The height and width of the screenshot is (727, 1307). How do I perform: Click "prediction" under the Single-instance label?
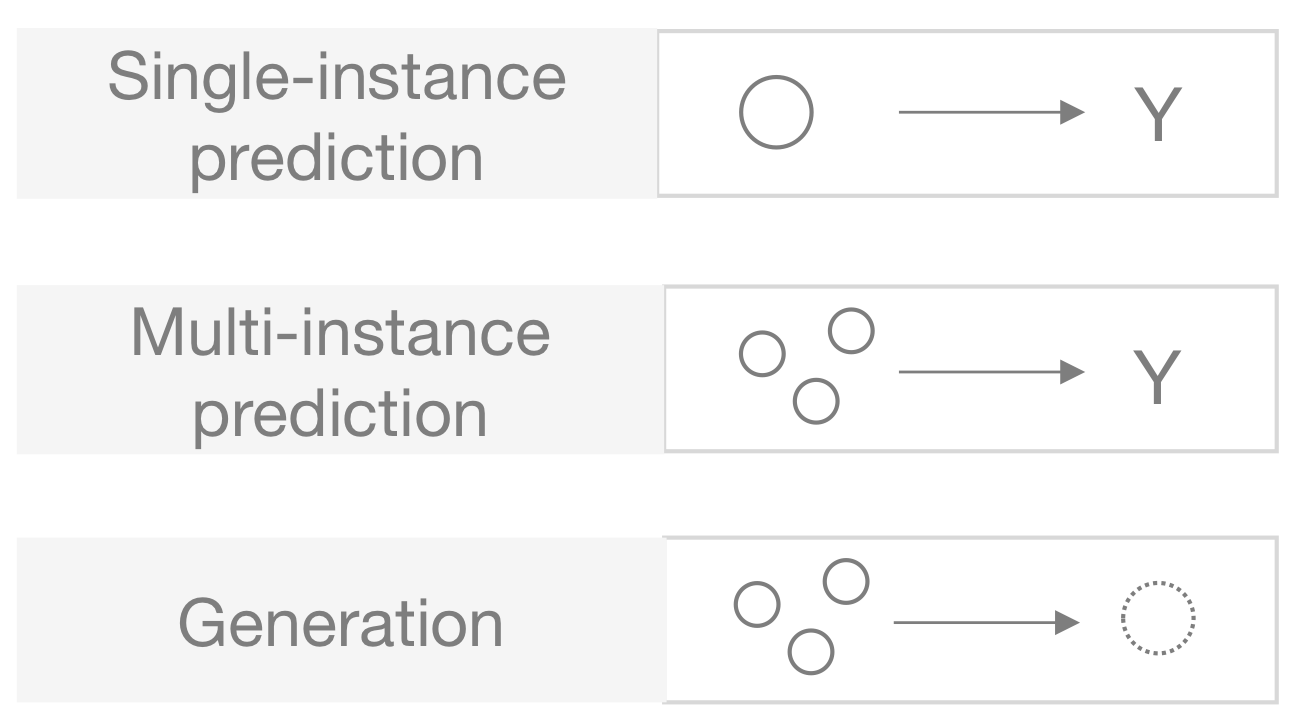[x=337, y=158]
